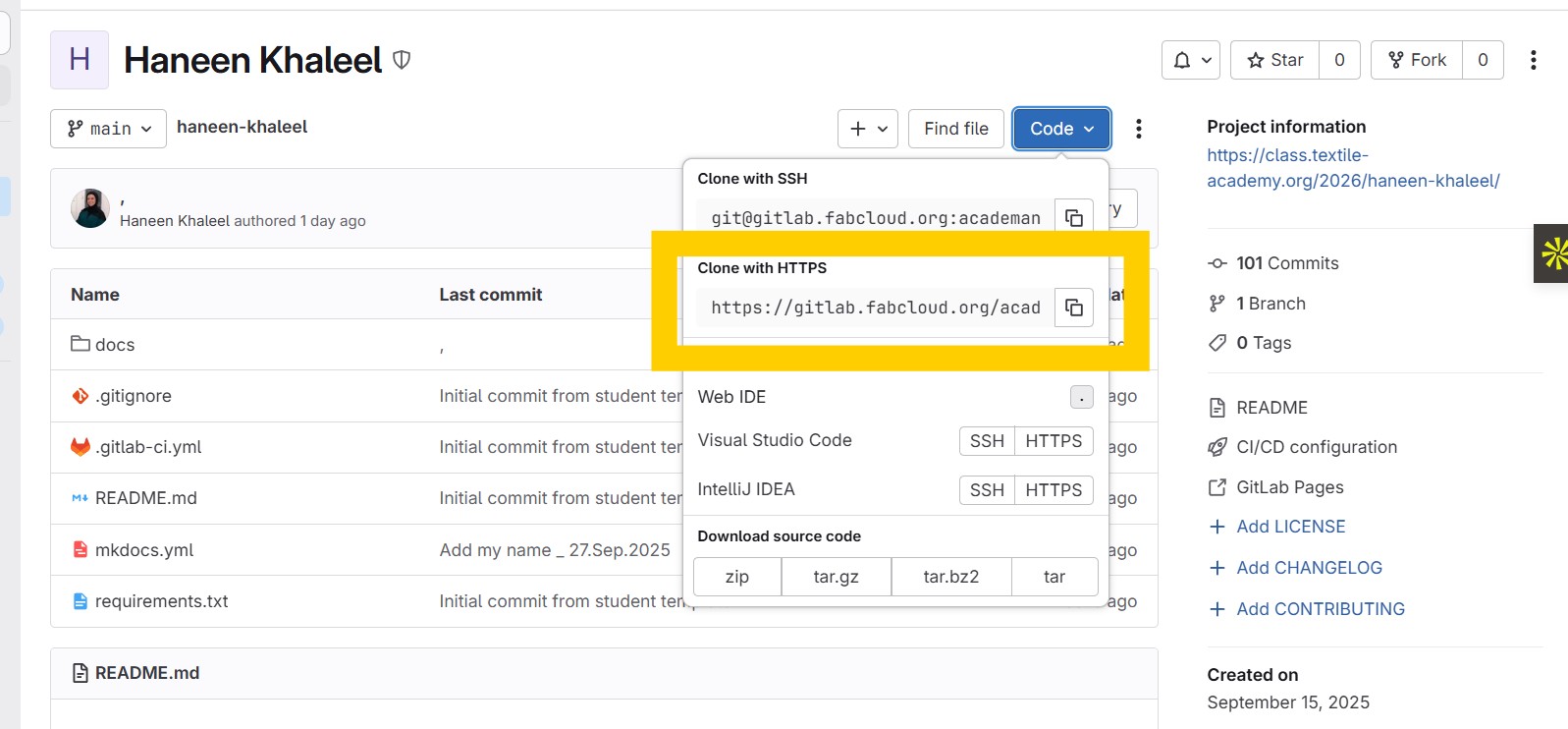Open repository more actions menu beside Code
Image resolution: width=1568 pixels, height=729 pixels.
(x=1138, y=129)
